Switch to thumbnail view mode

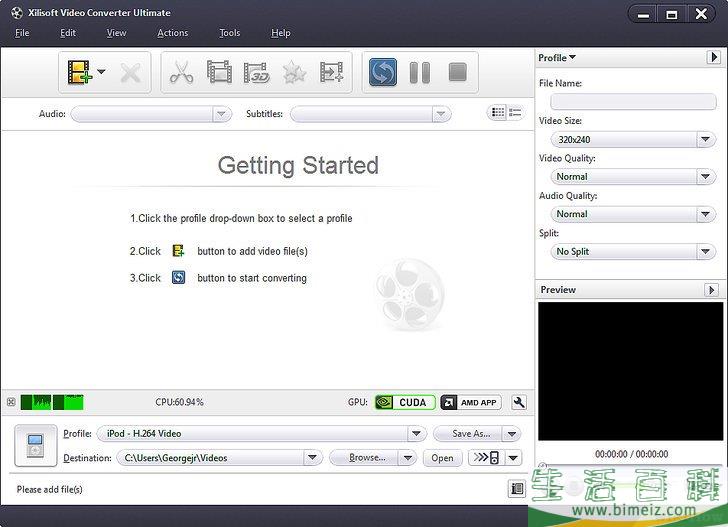[x=498, y=112]
